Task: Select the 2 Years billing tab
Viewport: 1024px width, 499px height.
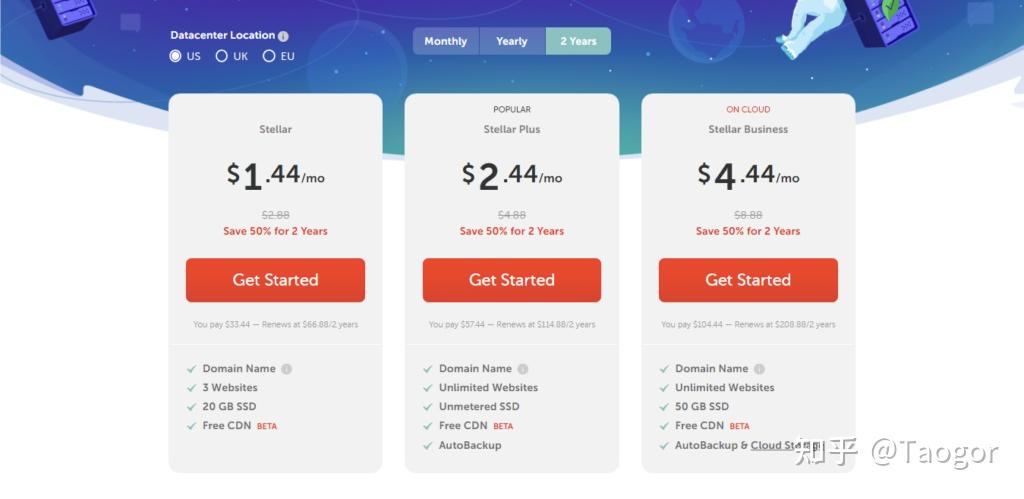Action: [578, 41]
